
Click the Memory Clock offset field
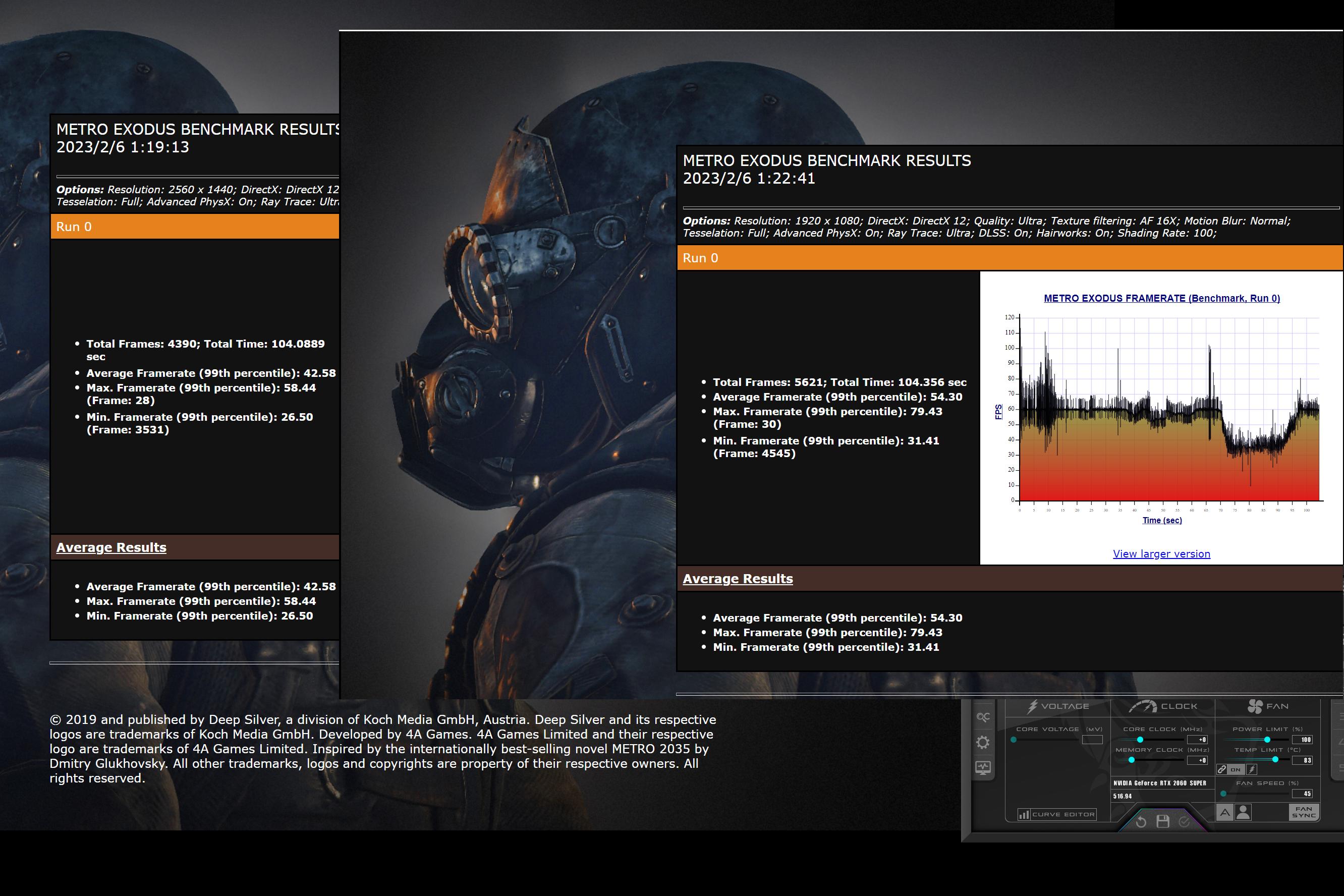point(1198,760)
